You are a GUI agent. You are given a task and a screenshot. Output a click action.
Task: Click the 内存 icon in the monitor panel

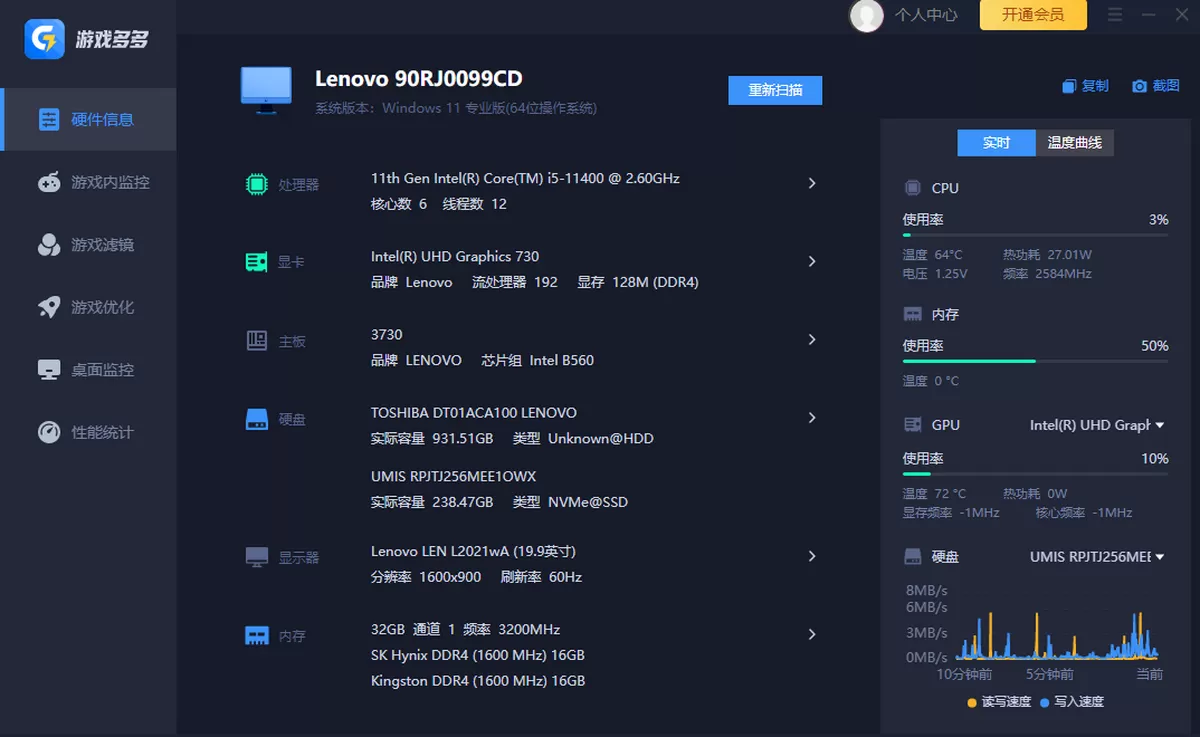pyautogui.click(x=912, y=314)
